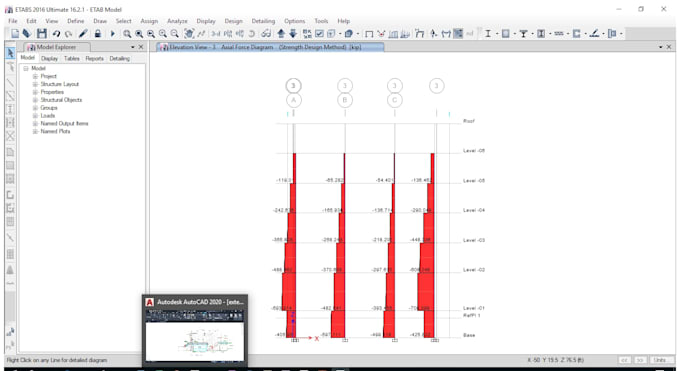Move down one story with down arrow

[x=293, y=33]
